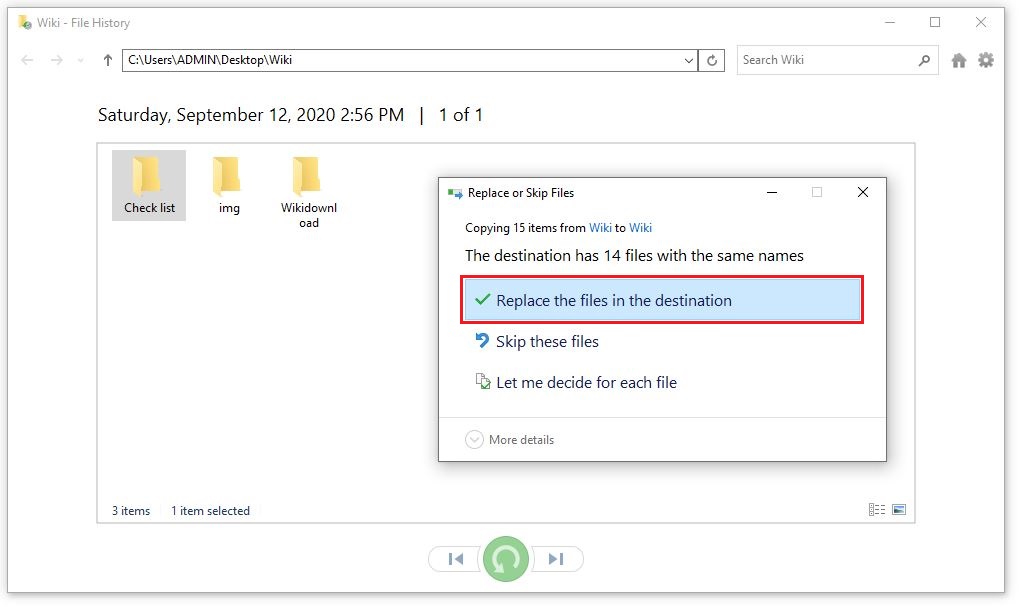Open recent locations dropdown arrow
Viewport: 1024px width, 607px height.
(80, 60)
